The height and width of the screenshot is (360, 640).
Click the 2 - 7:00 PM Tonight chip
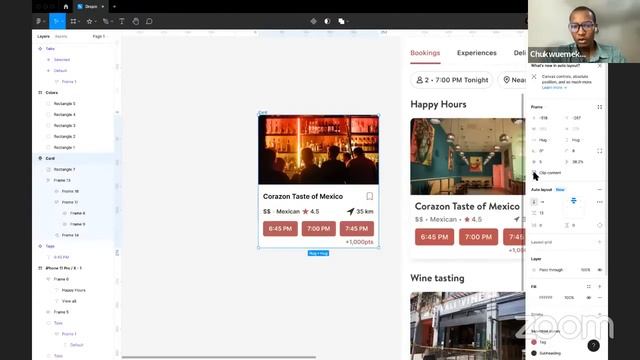(x=452, y=80)
